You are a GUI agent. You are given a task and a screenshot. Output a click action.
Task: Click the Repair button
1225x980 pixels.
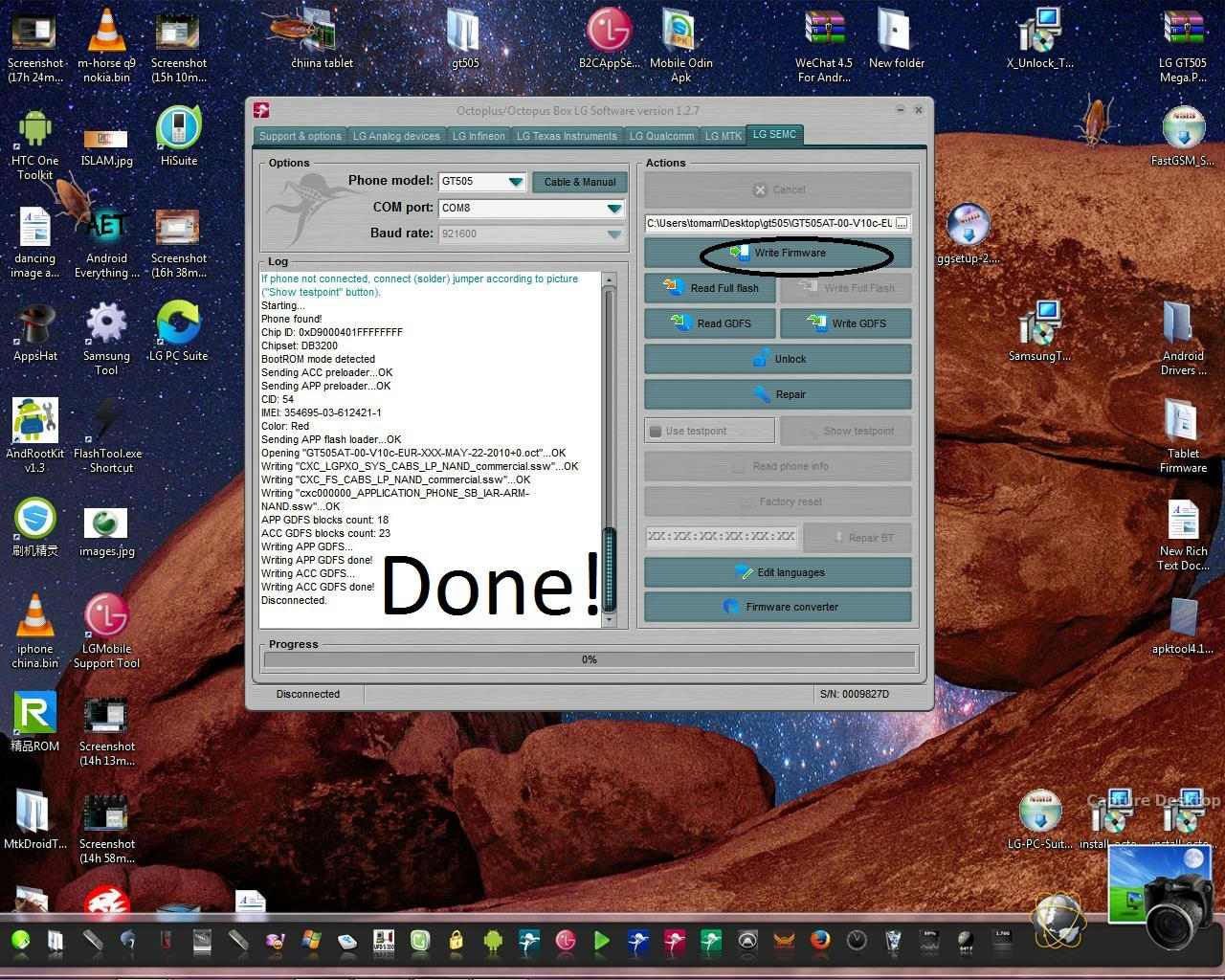(x=777, y=394)
